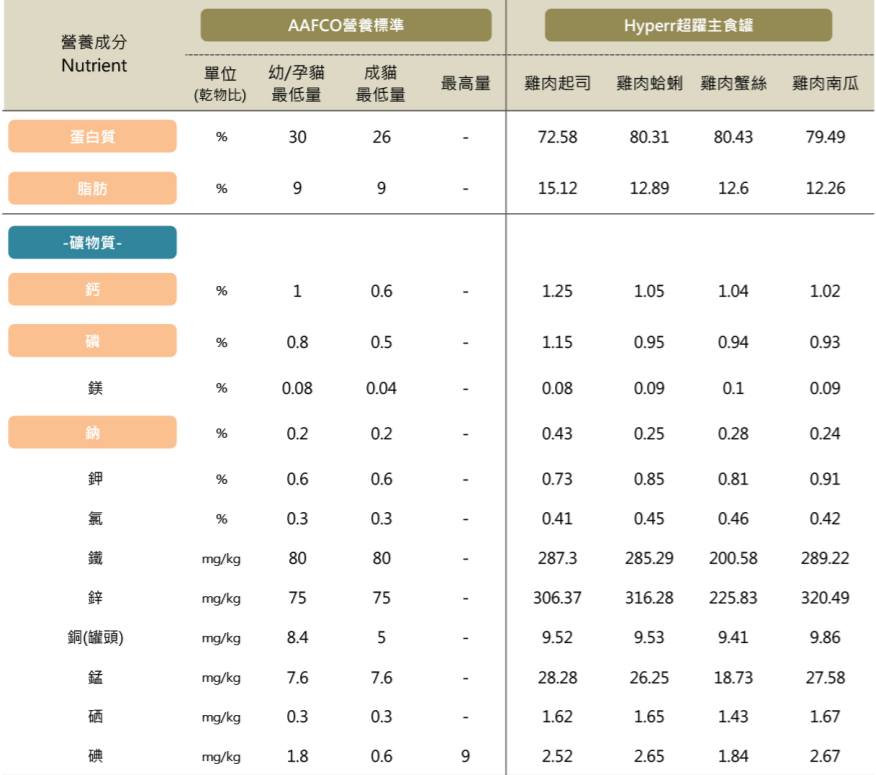This screenshot has width=876, height=775.
Task: Click the % unit in 蛋白質 row
Action: point(222,137)
